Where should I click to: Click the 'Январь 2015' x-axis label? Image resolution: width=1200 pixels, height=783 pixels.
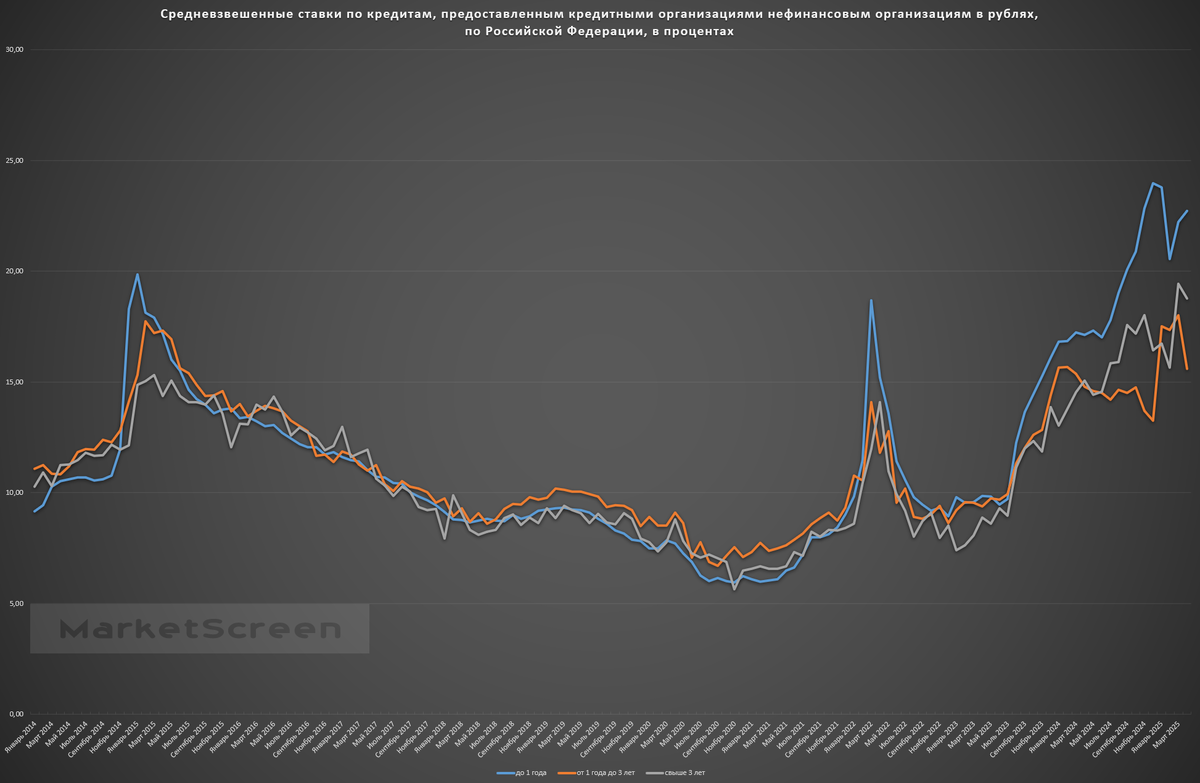[124, 735]
